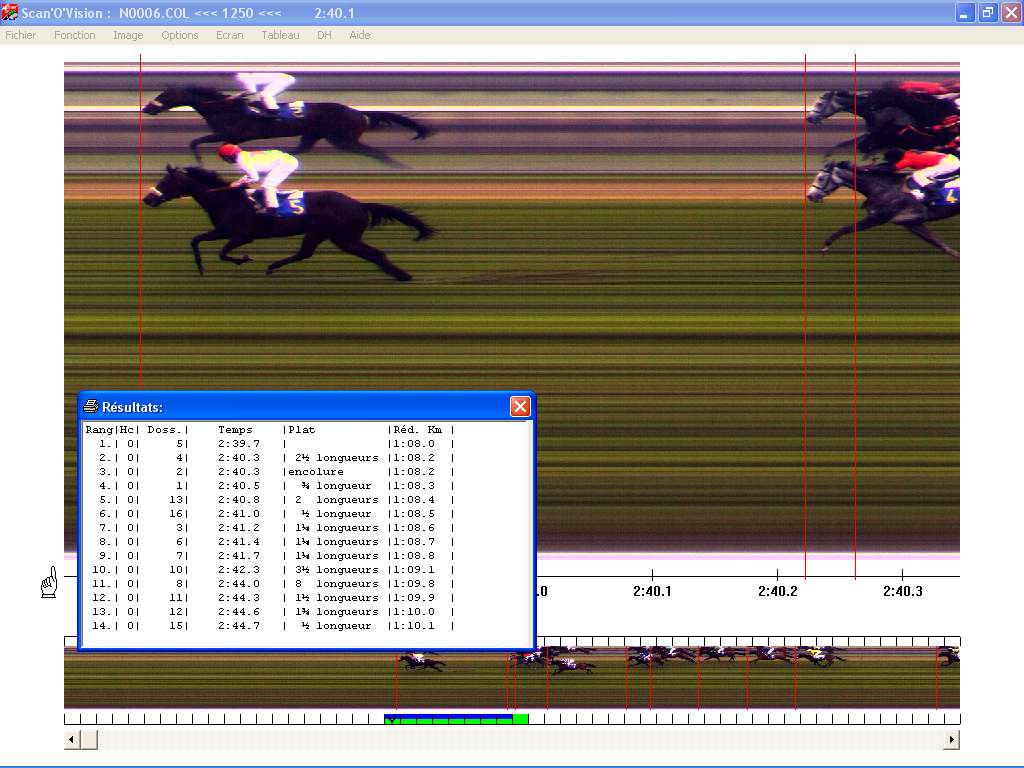Select rank 14 row, dossard 15

[x=269, y=626]
